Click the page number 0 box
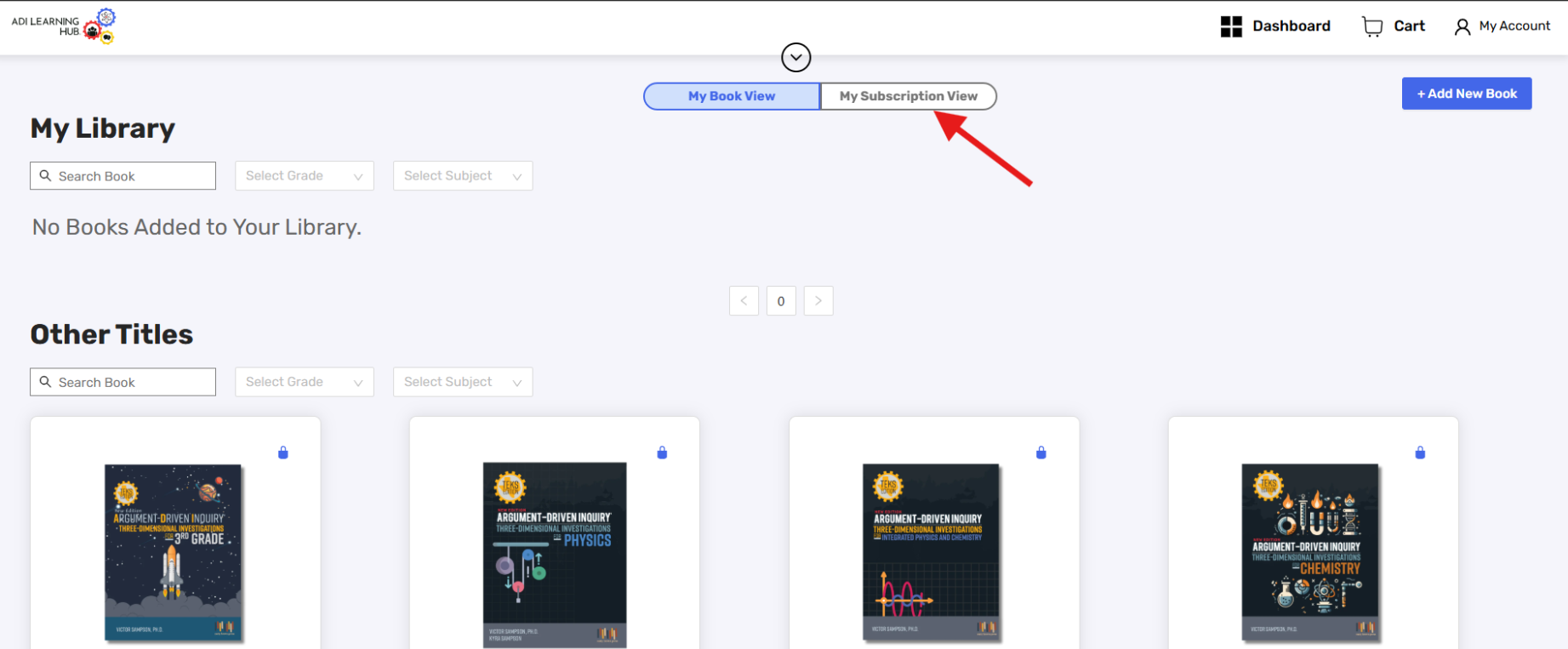The image size is (1568, 649). coord(781,301)
